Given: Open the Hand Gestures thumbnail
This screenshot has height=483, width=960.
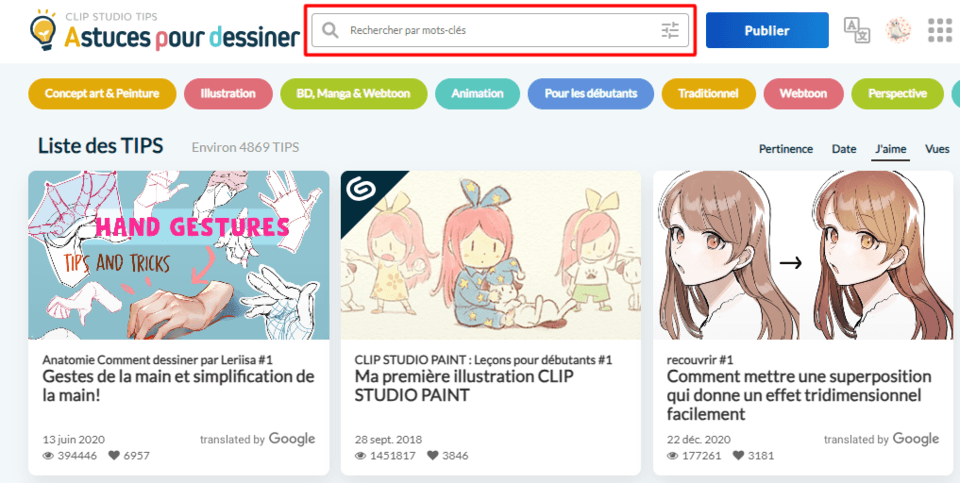Looking at the screenshot, I should point(179,255).
